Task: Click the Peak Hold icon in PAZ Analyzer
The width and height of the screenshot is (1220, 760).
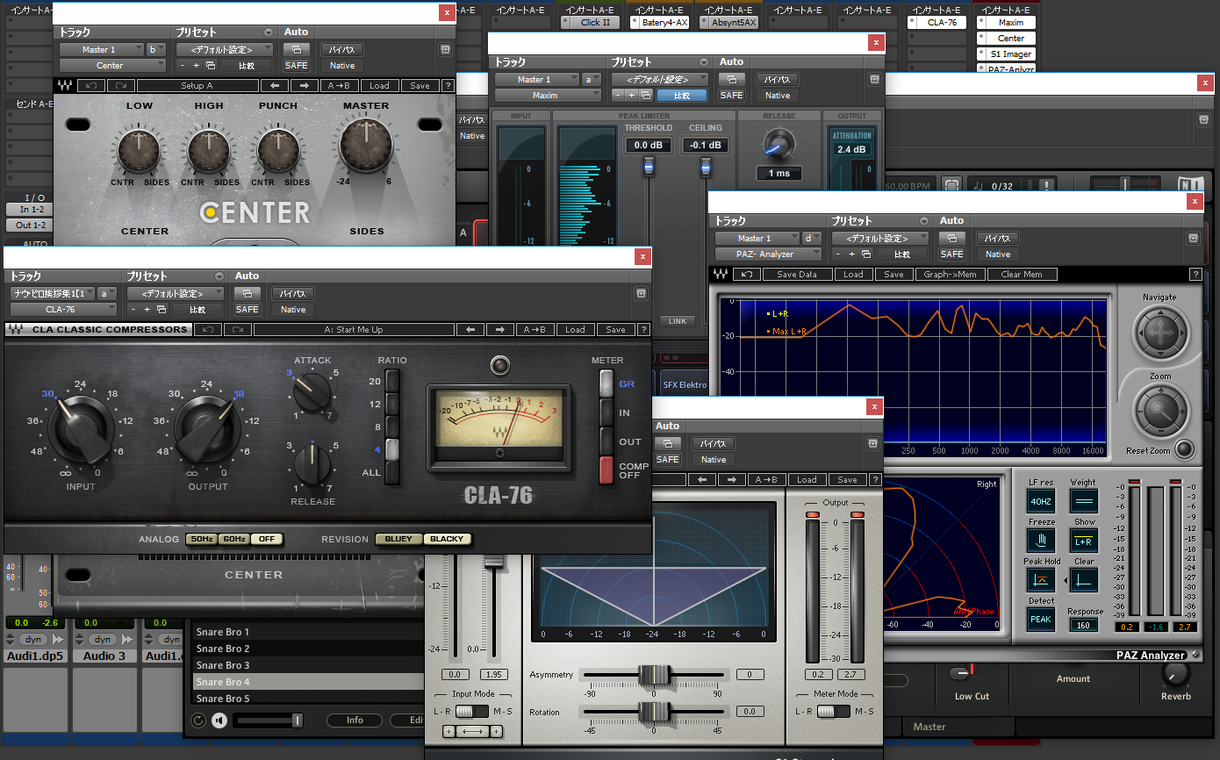Action: coord(1041,580)
